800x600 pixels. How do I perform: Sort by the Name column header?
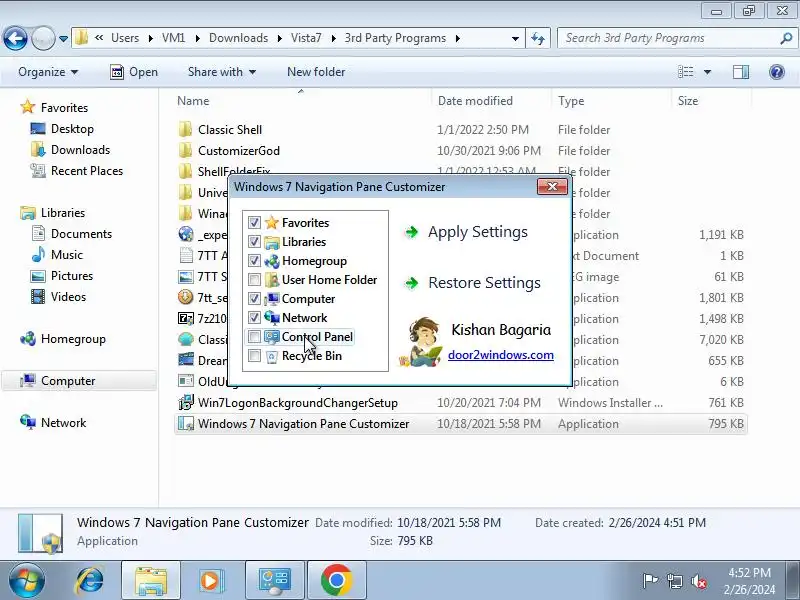(x=302, y=101)
